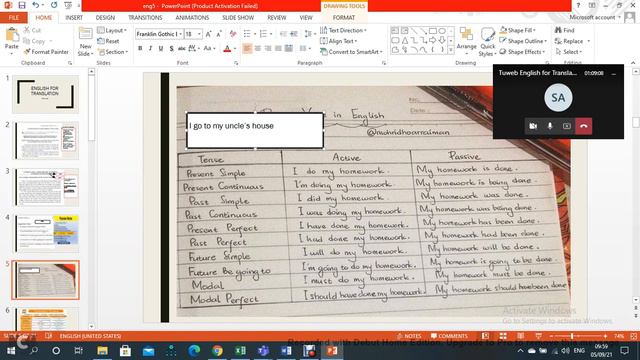Toggle Italic formatting
This screenshot has width=640, height=360.
[x=150, y=49]
